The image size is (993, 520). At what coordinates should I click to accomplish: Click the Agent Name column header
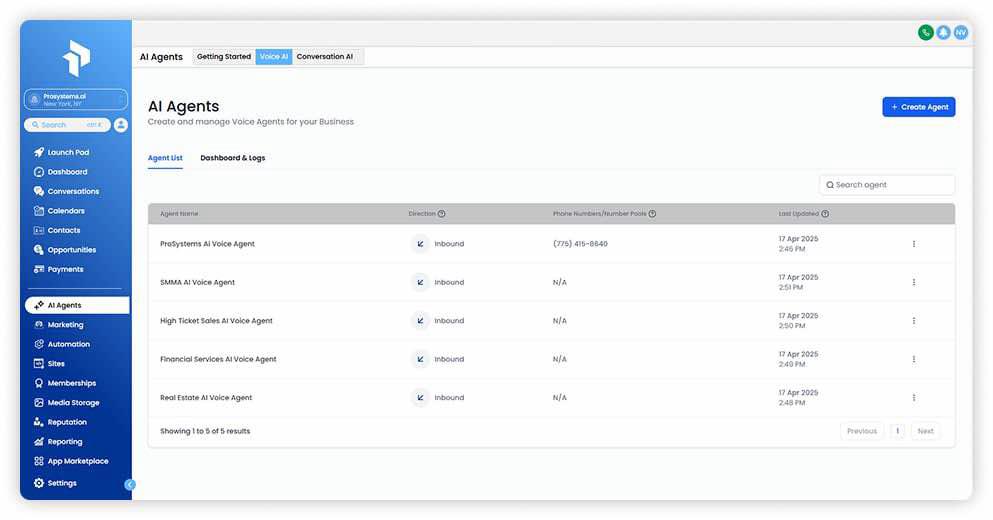(x=179, y=214)
